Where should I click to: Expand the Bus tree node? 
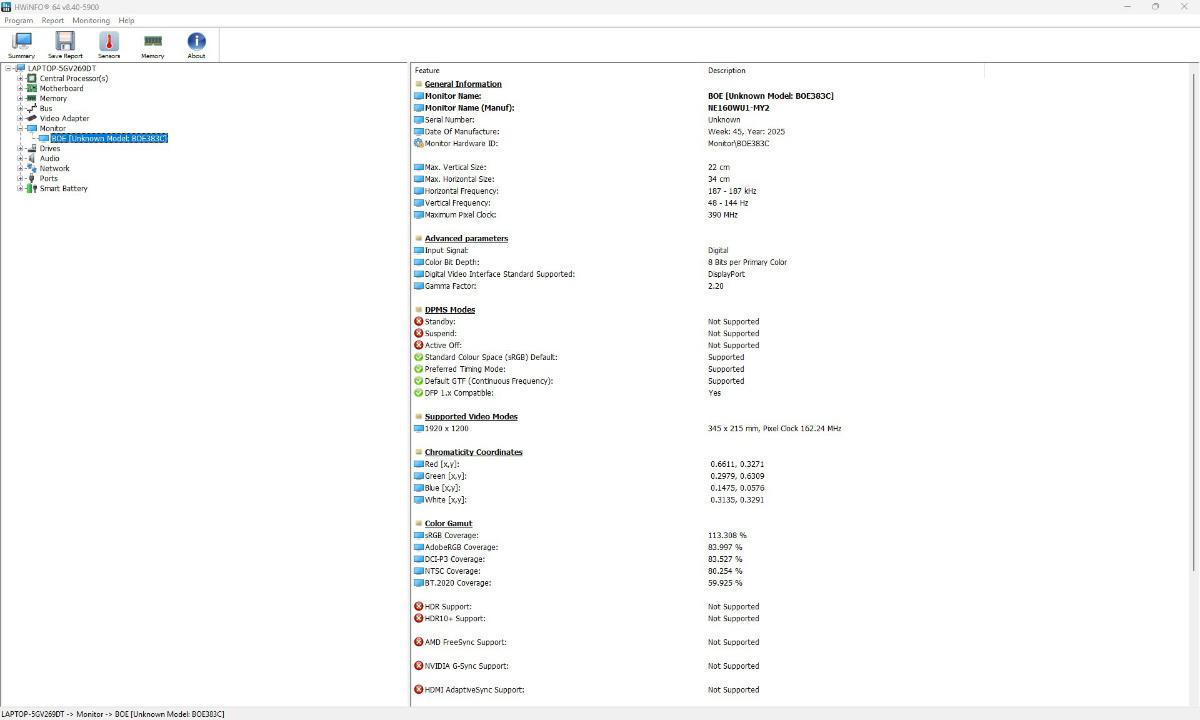point(20,108)
